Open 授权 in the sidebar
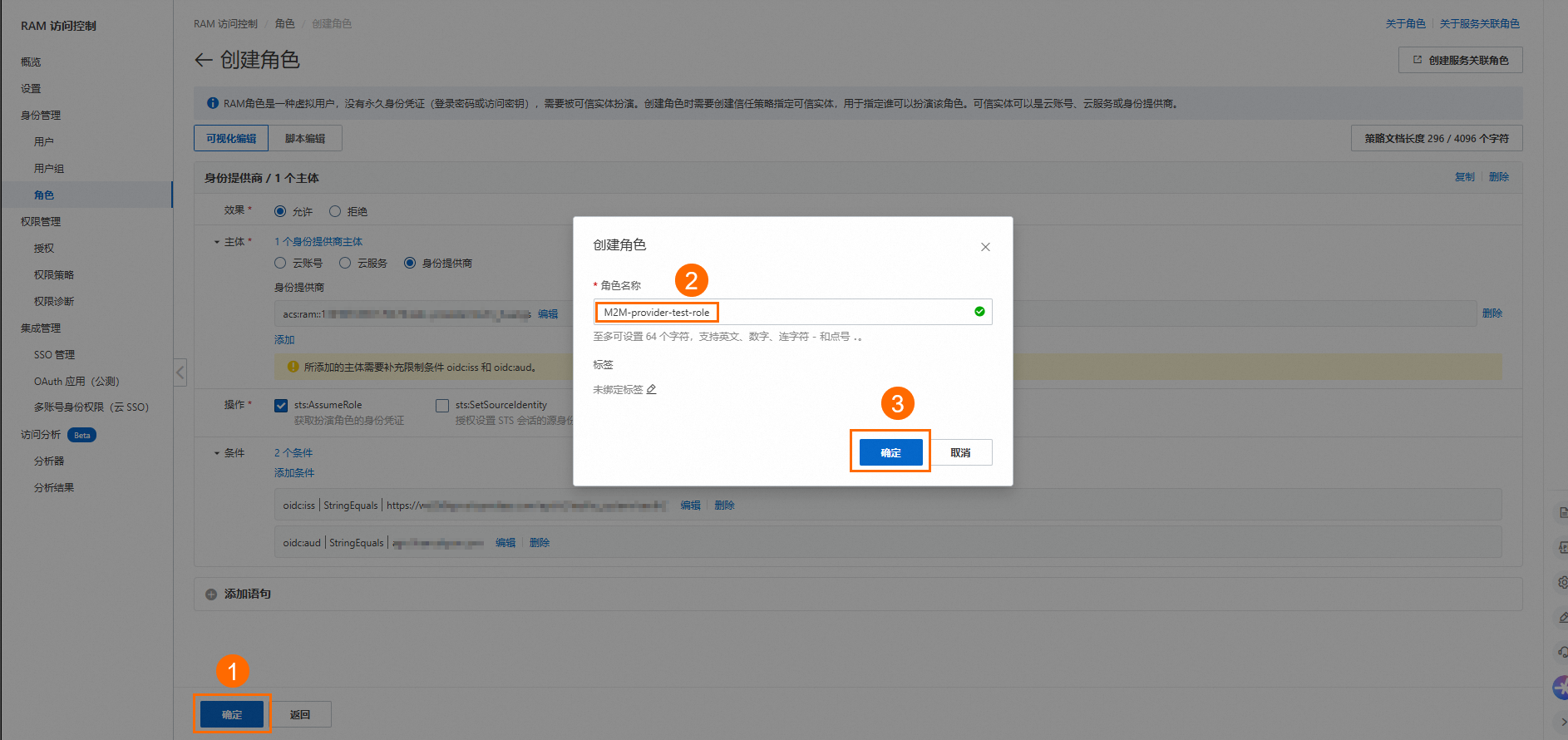 coord(44,249)
